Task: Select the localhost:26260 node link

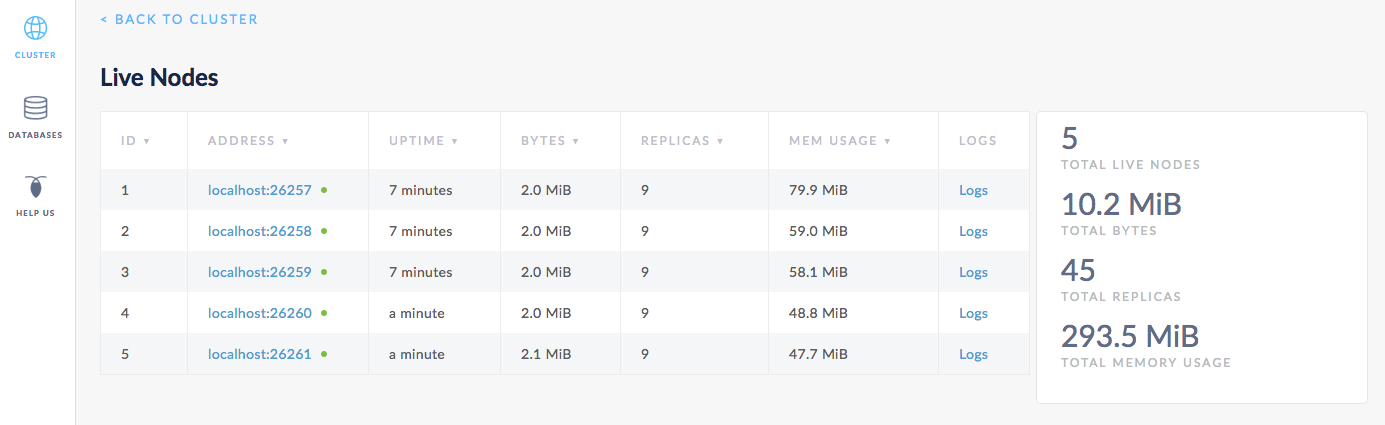Action: pos(259,313)
